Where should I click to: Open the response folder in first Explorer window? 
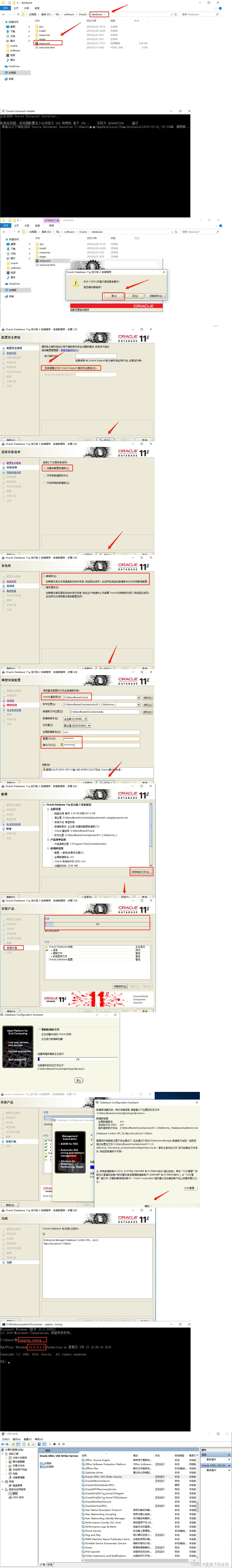tap(44, 35)
